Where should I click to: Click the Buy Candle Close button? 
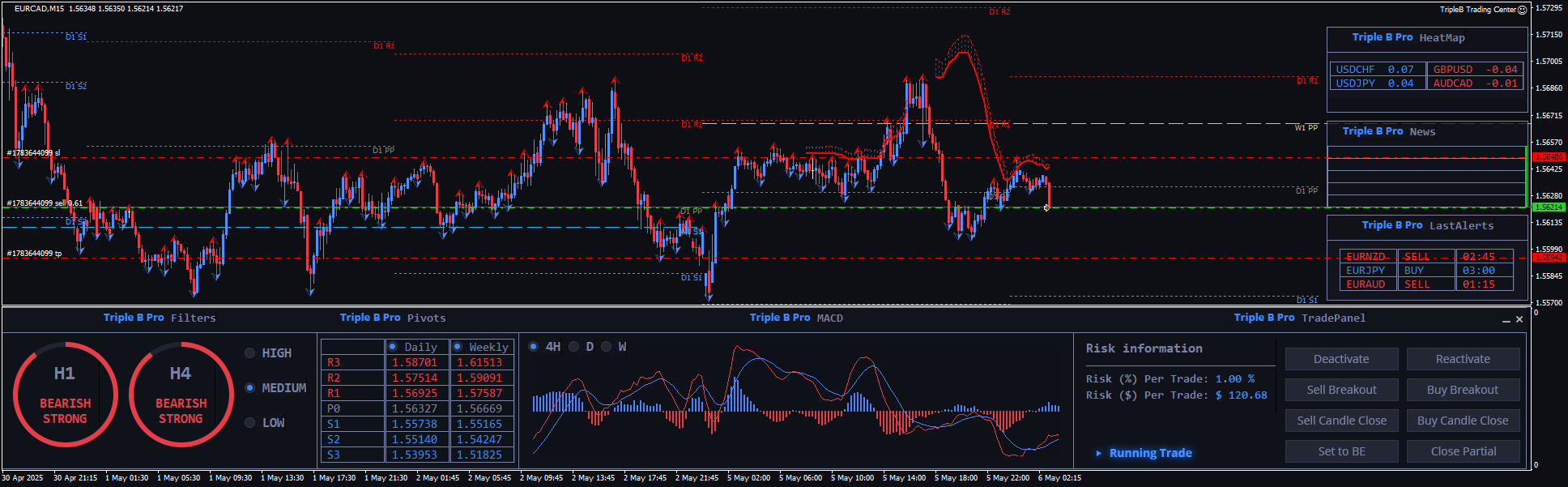click(x=1463, y=421)
